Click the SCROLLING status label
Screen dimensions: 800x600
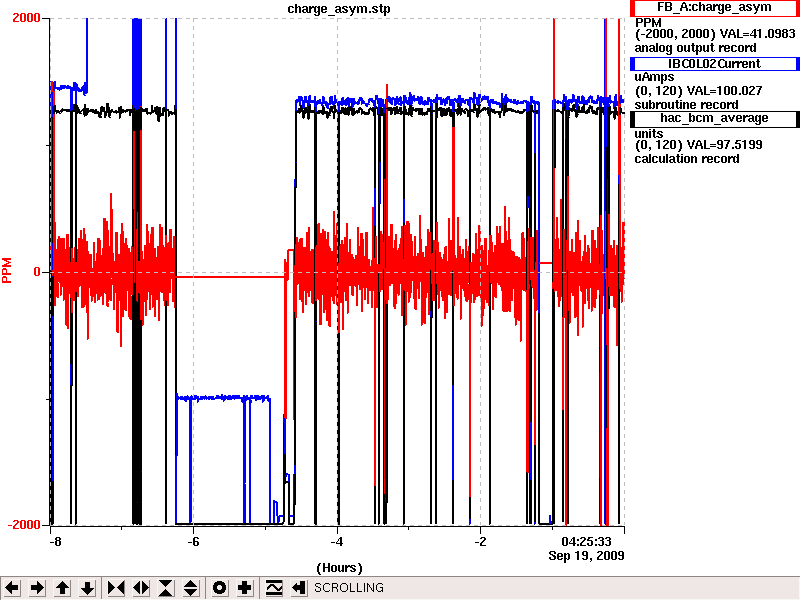pyautogui.click(x=348, y=588)
